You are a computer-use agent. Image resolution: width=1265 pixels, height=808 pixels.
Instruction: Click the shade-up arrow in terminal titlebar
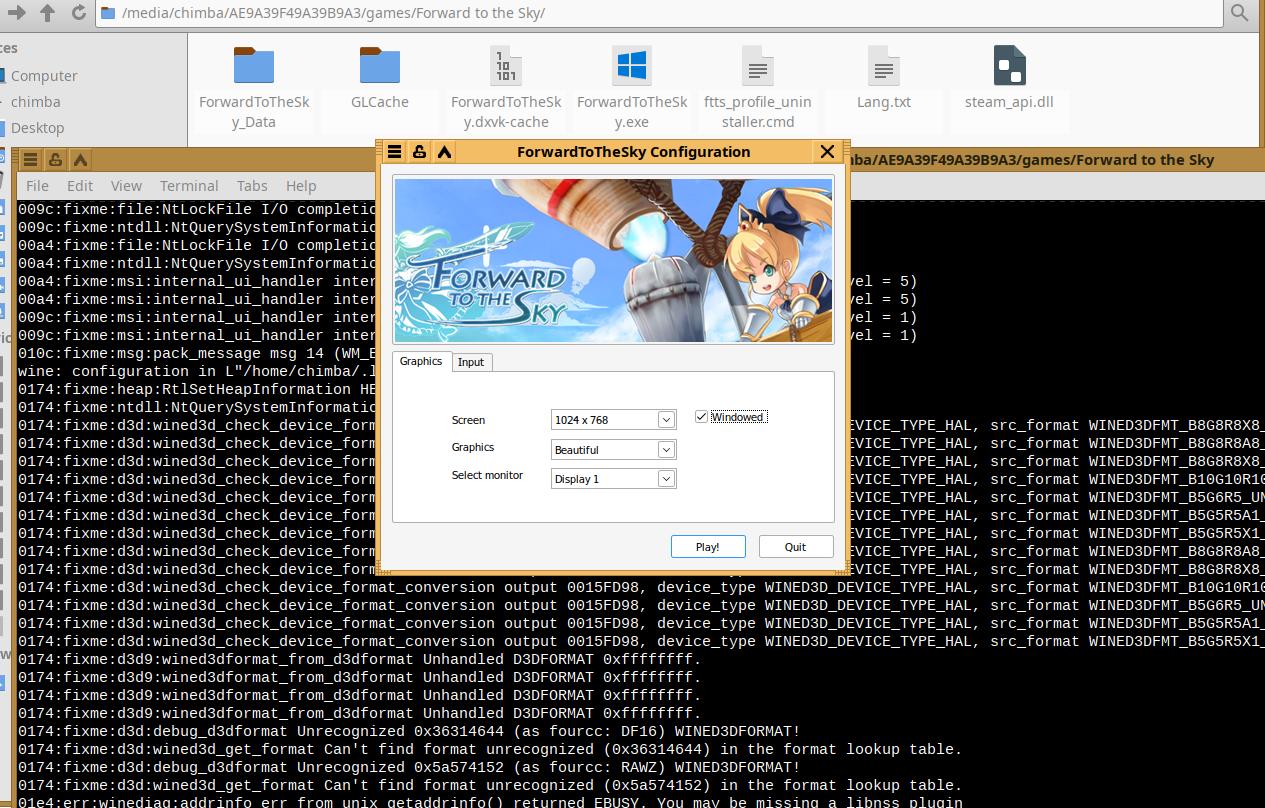click(80, 160)
